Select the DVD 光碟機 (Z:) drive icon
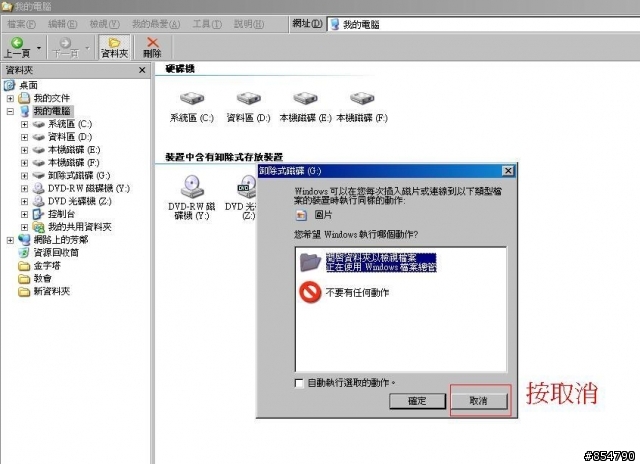Viewport: 640px width, 464px height. 247,187
